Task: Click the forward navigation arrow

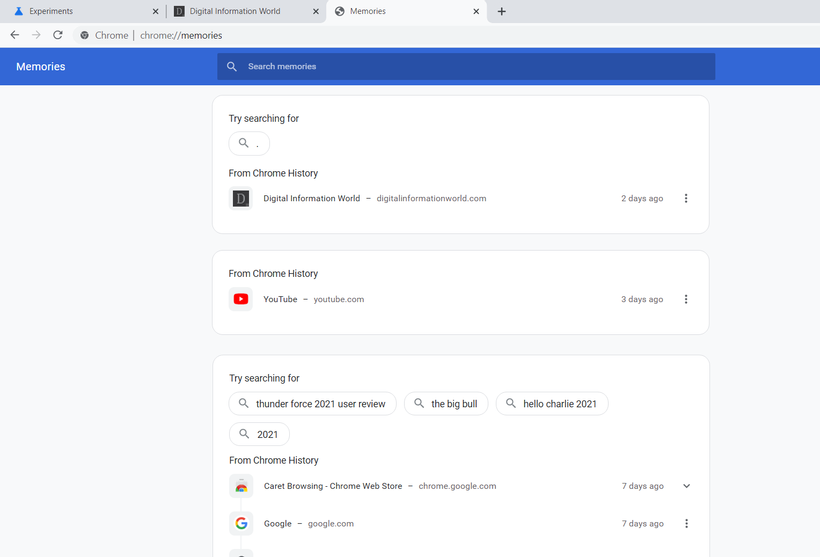Action: 36,35
